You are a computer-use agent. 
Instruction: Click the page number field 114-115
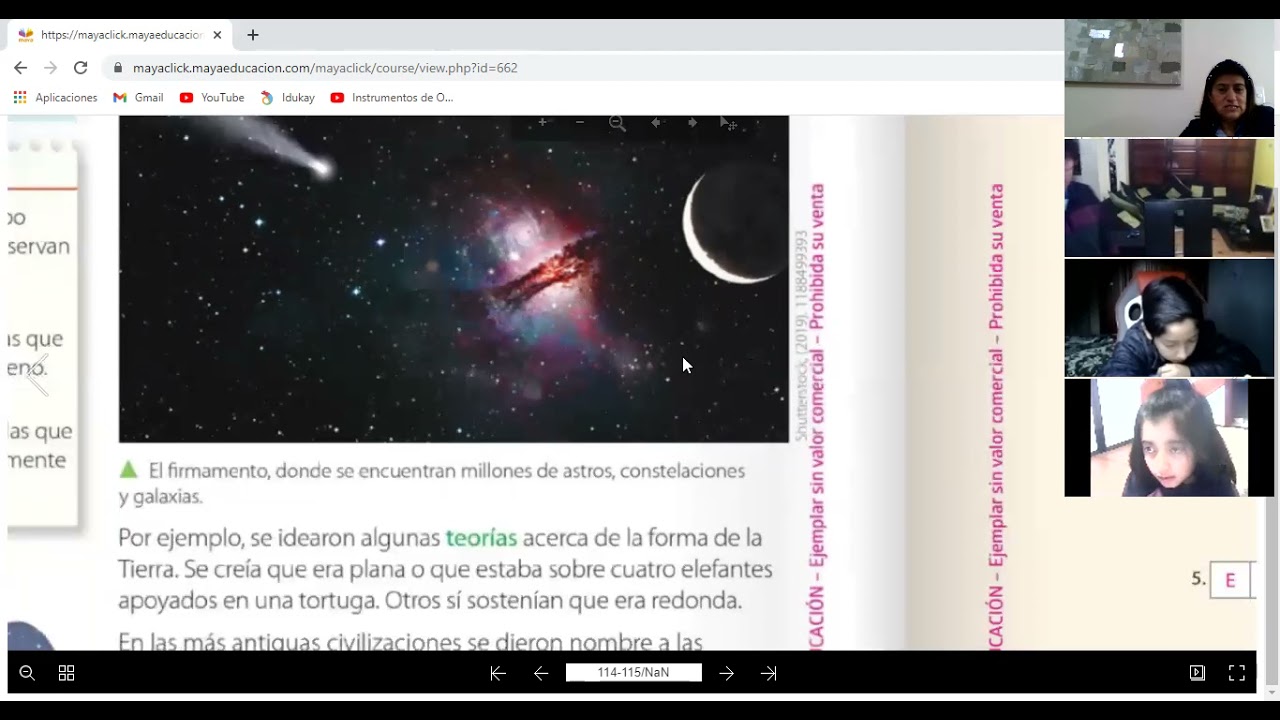pyautogui.click(x=633, y=672)
